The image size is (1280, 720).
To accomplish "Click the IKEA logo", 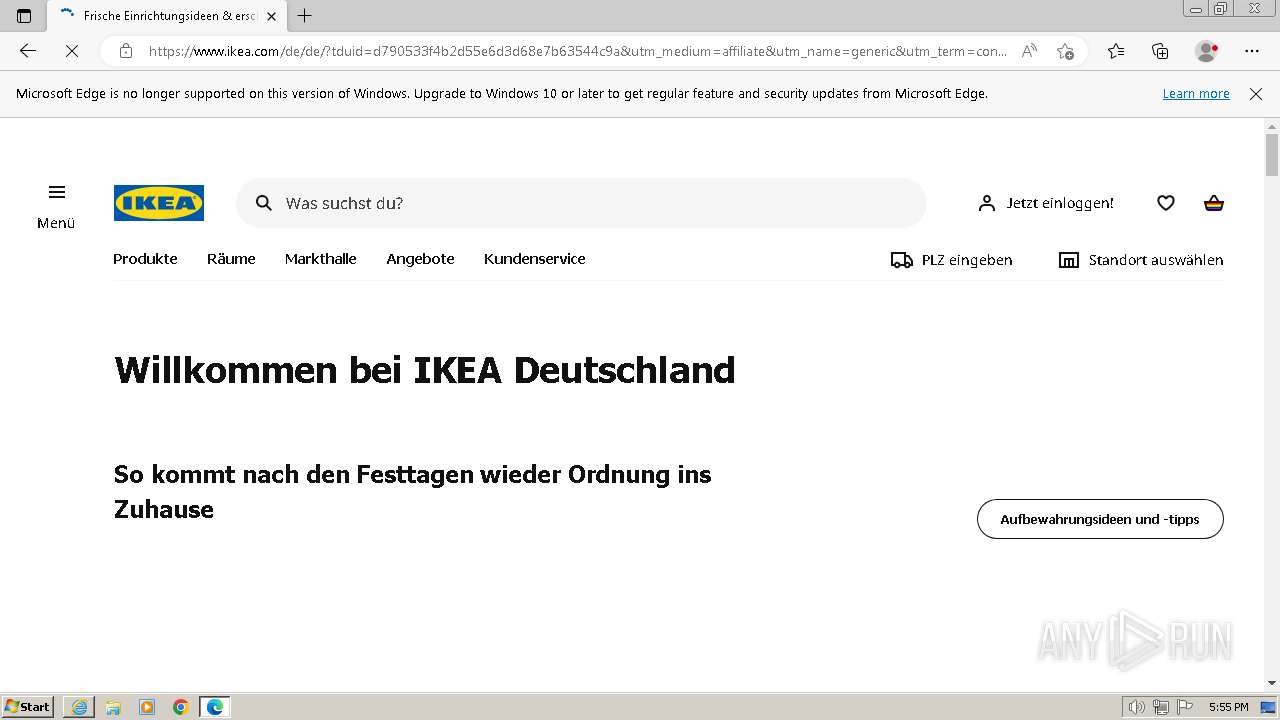I will (x=159, y=203).
